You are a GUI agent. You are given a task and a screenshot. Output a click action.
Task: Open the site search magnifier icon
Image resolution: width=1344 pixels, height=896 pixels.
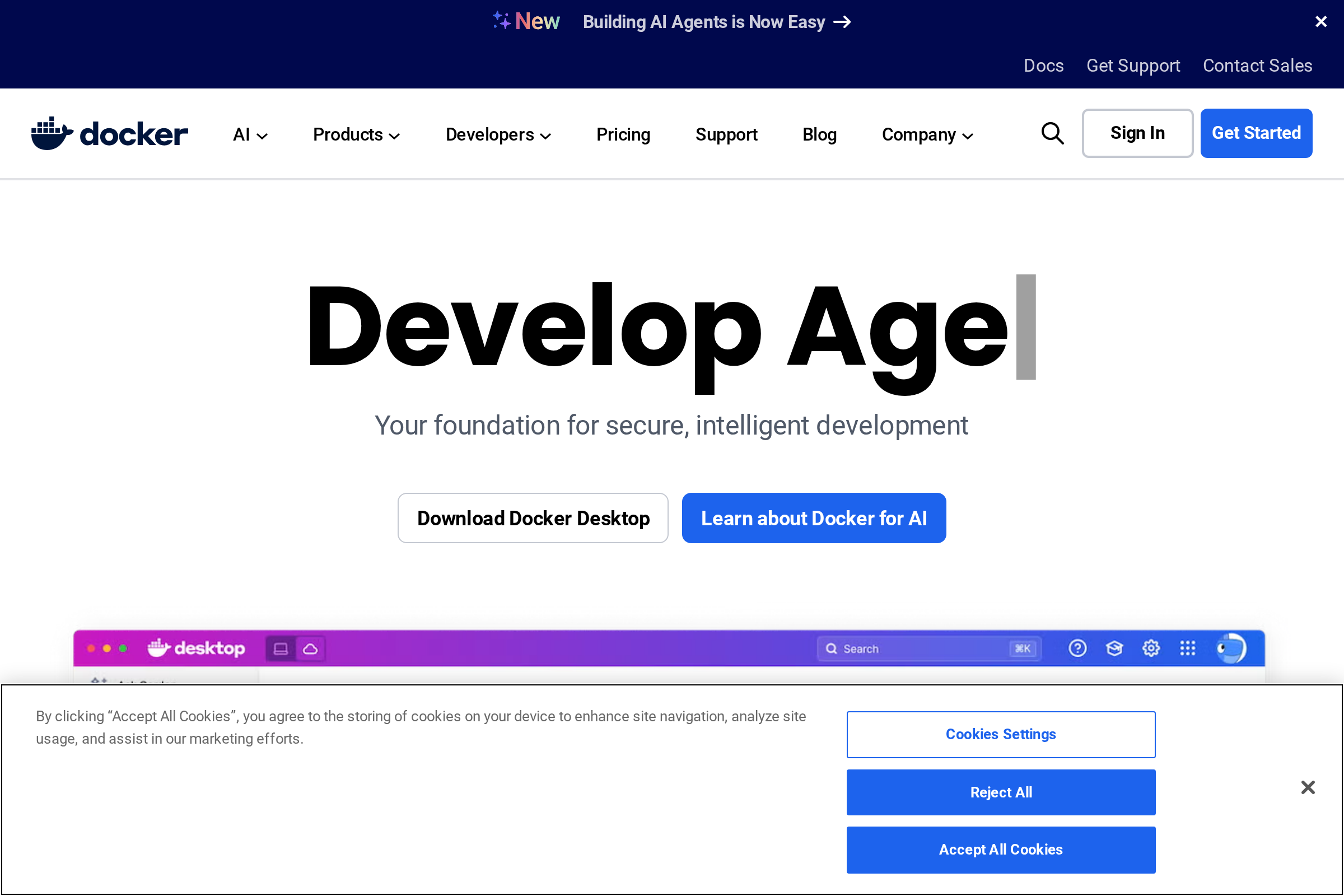click(1053, 134)
